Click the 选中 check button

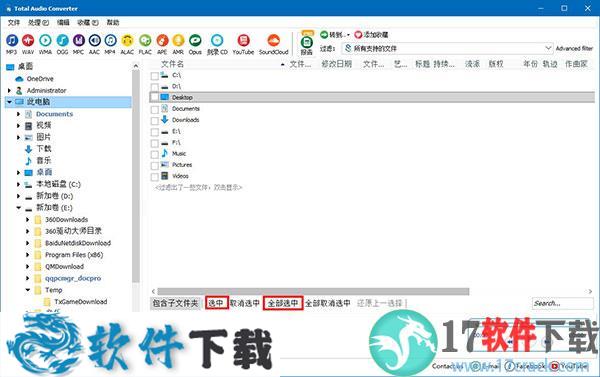point(217,303)
